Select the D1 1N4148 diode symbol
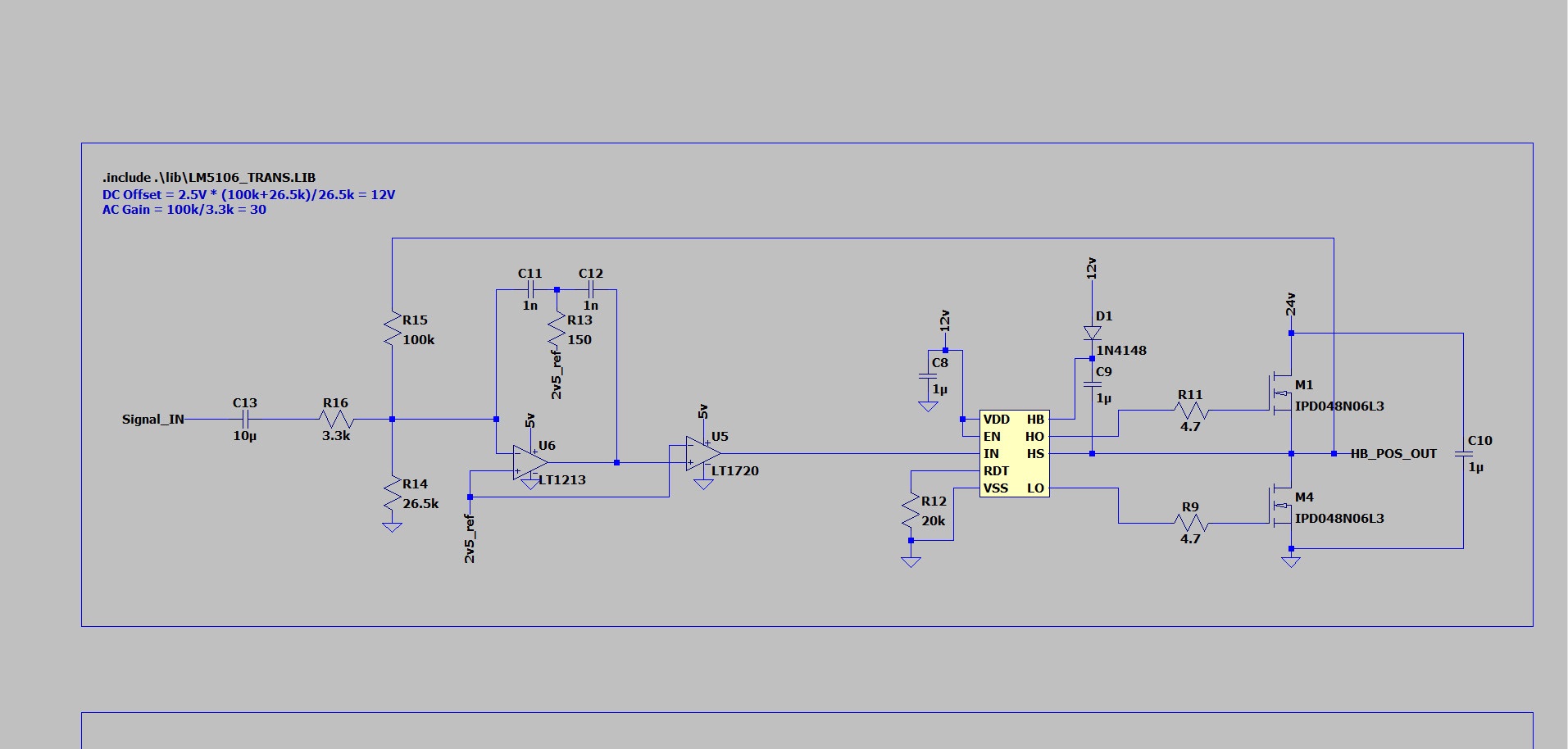 point(1092,333)
